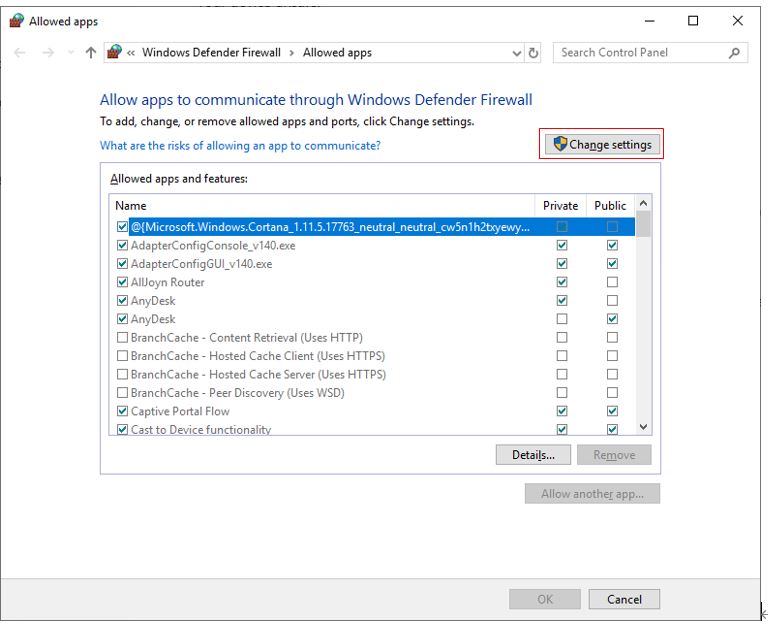Image resolution: width=768 pixels, height=626 pixels.
Task: Click Windows Defender Firewall breadcrumb
Action: coord(211,52)
